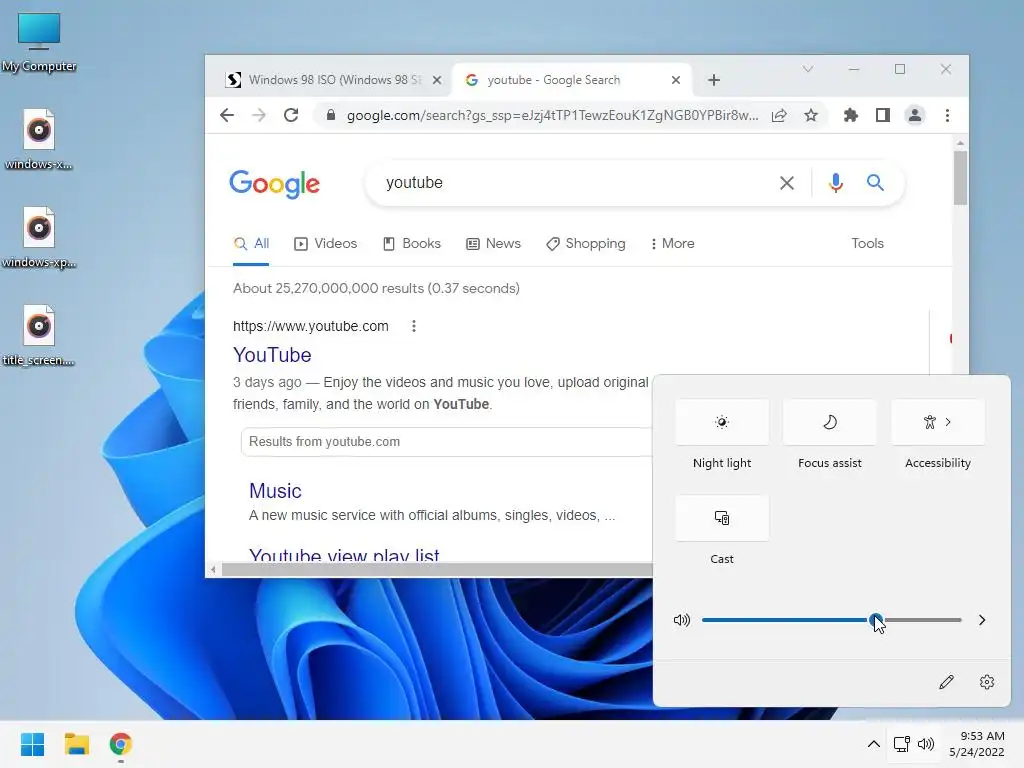This screenshot has height=768, width=1024.
Task: Click the Google logo
Action: 274,184
